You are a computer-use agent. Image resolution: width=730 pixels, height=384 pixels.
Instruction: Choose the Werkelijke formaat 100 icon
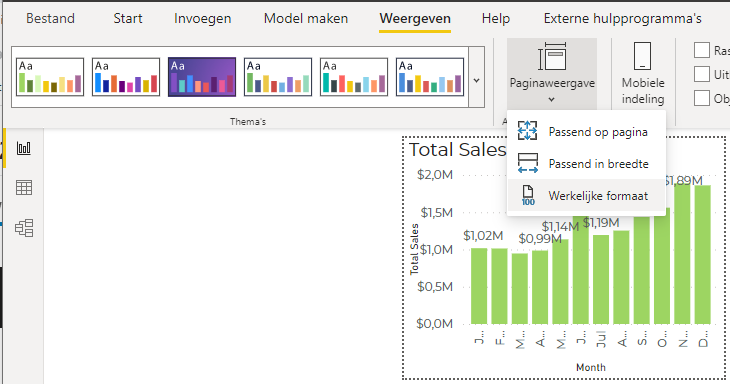(528, 195)
